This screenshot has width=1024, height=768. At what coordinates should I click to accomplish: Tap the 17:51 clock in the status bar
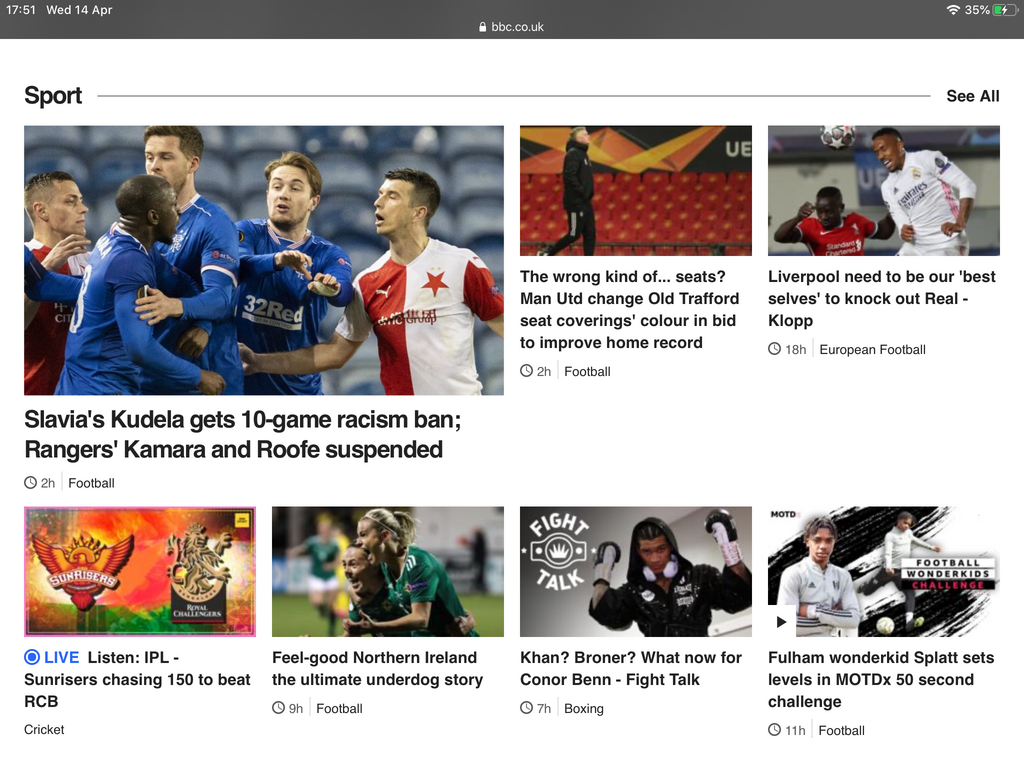21,10
